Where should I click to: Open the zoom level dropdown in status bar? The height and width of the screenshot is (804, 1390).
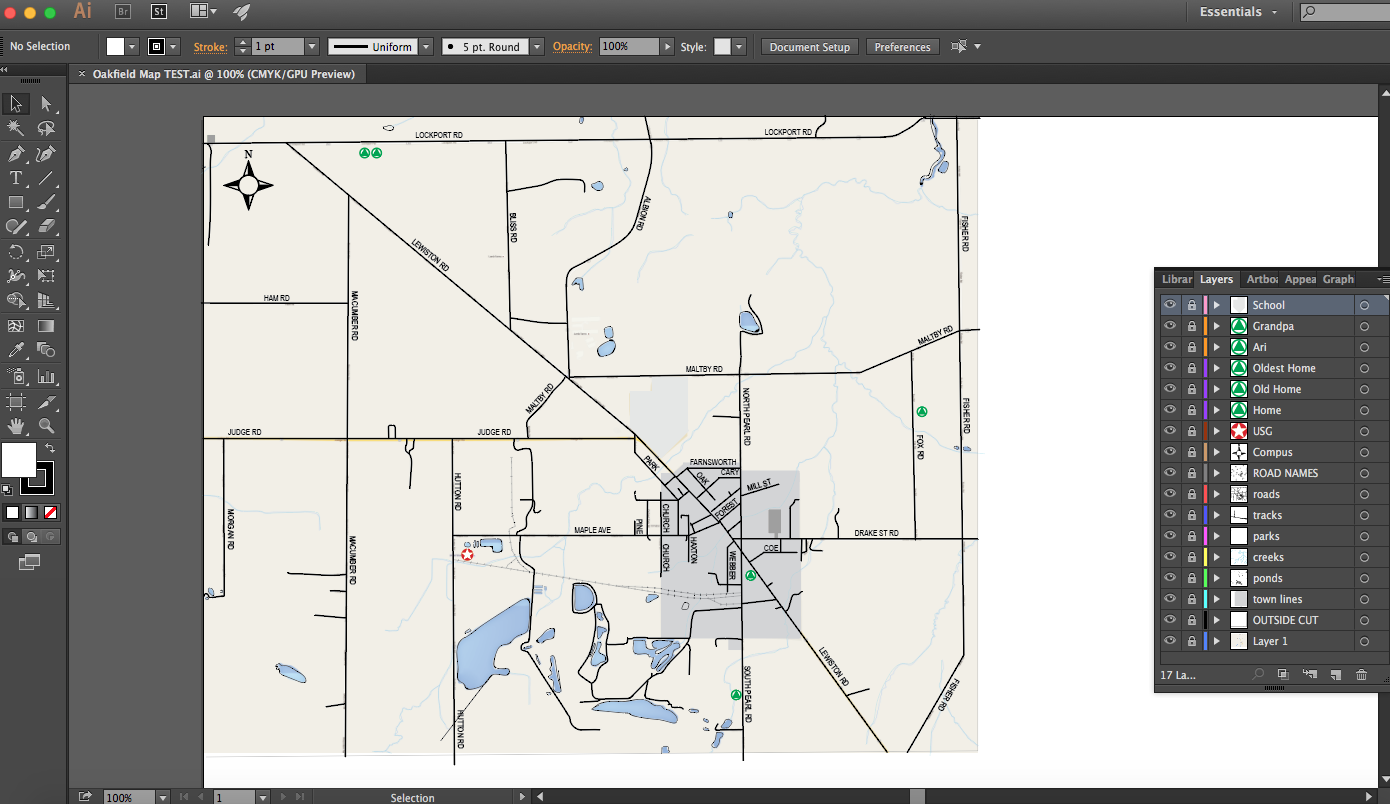[x=162, y=797]
